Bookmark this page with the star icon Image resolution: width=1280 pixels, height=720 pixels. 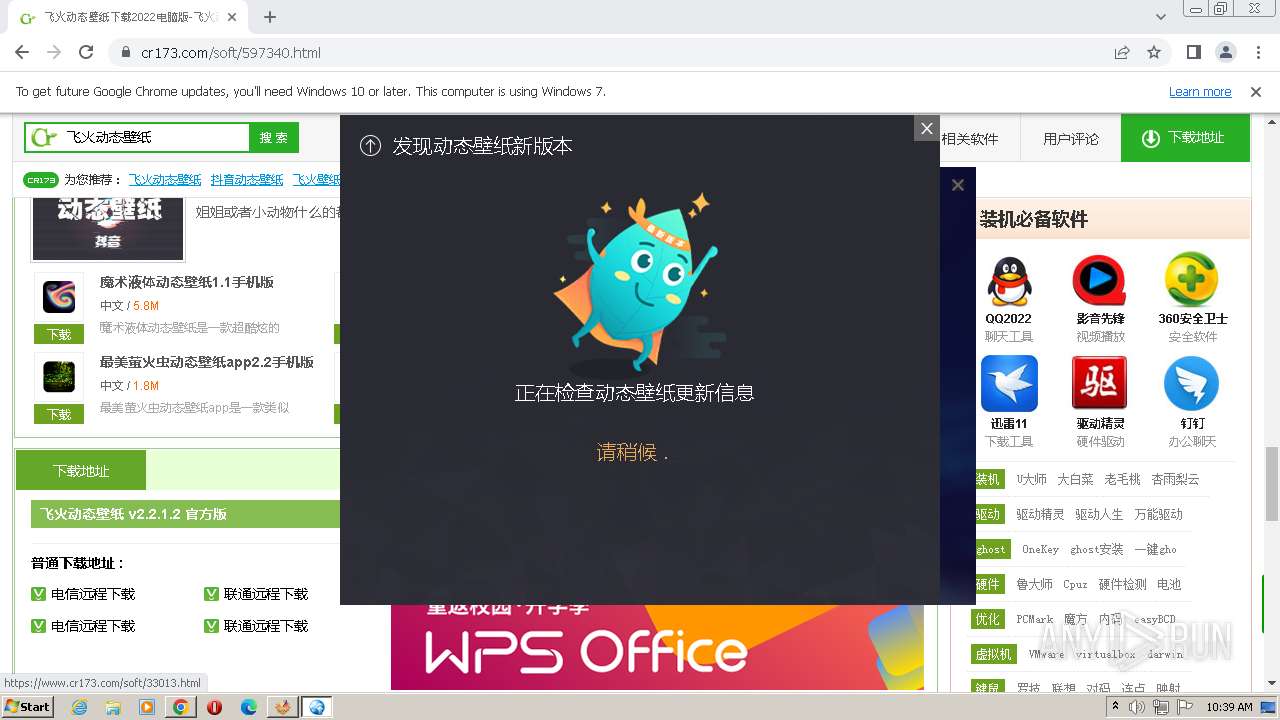1154,52
